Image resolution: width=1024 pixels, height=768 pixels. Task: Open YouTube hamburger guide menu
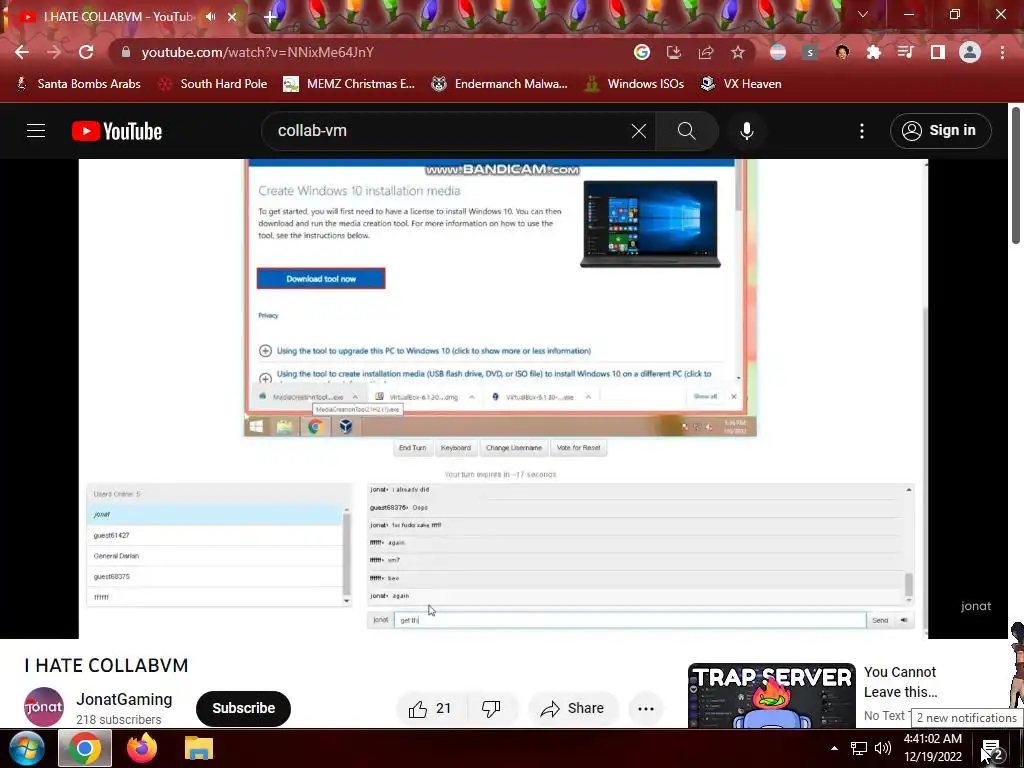(36, 131)
